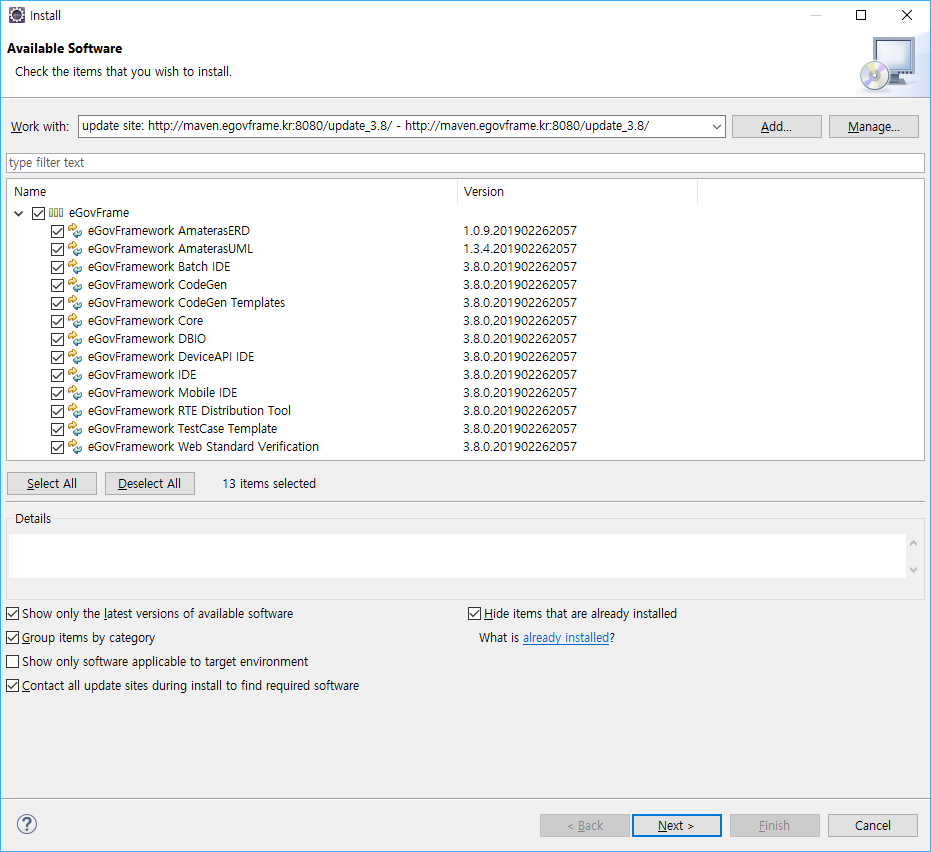Screen dimensions: 931x852
Task: Click the eGovFrame category icon
Action: click(56, 213)
